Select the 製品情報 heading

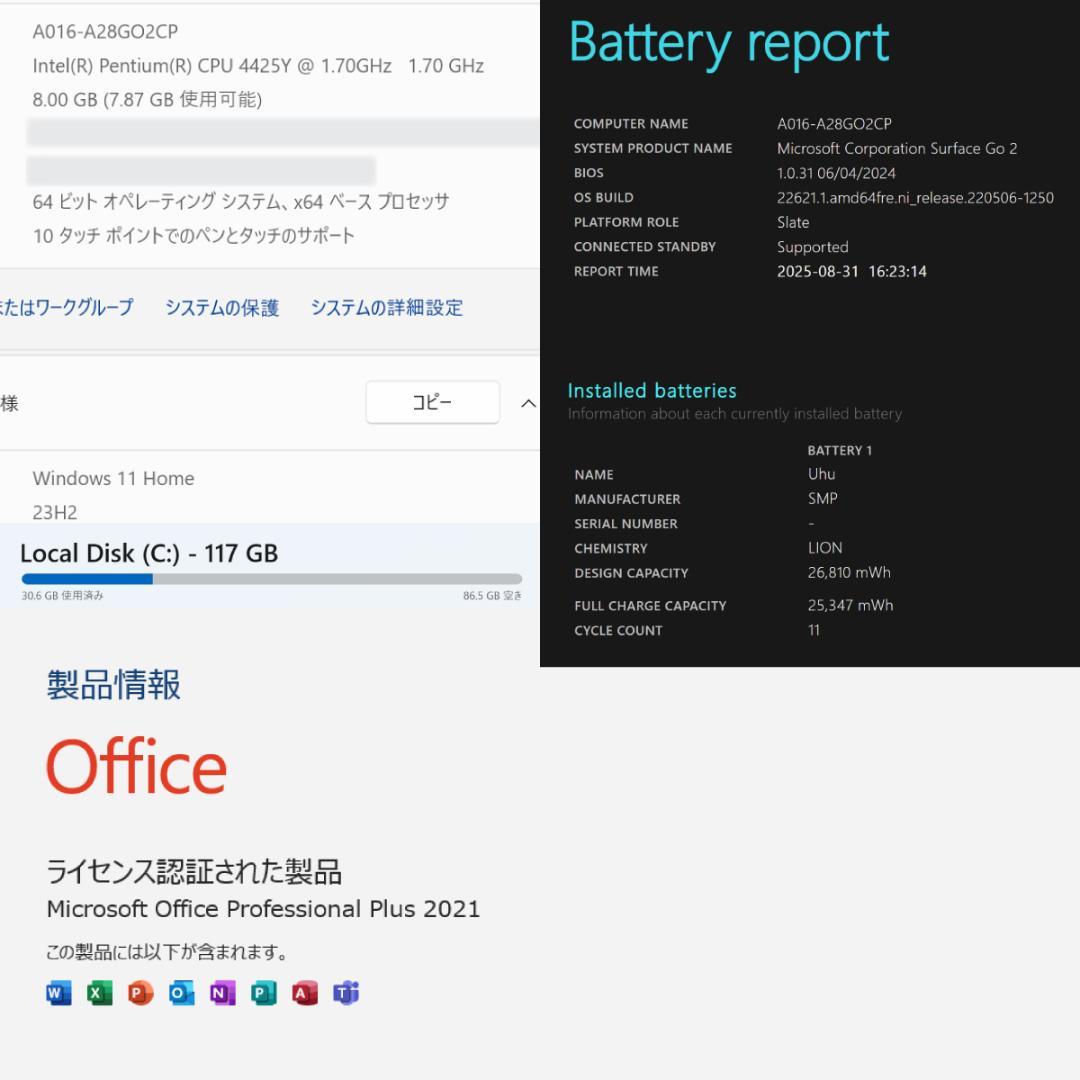114,685
